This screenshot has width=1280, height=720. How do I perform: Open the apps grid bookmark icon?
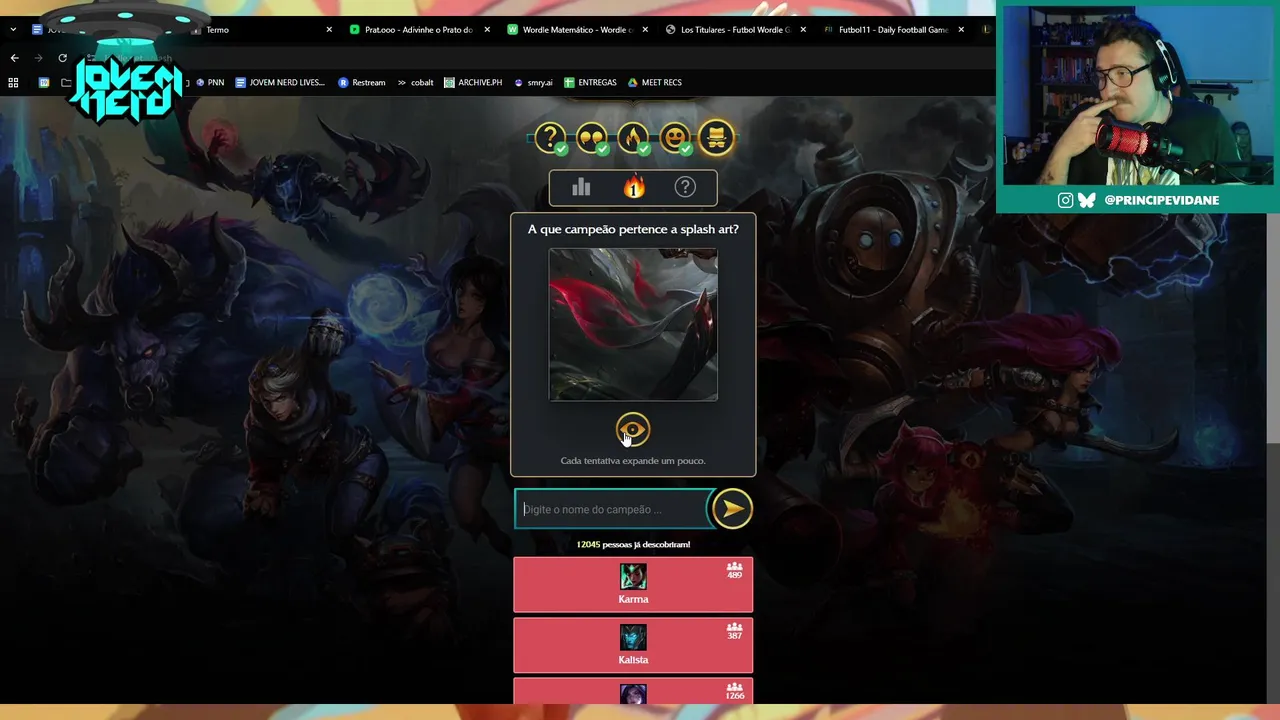click(x=13, y=83)
